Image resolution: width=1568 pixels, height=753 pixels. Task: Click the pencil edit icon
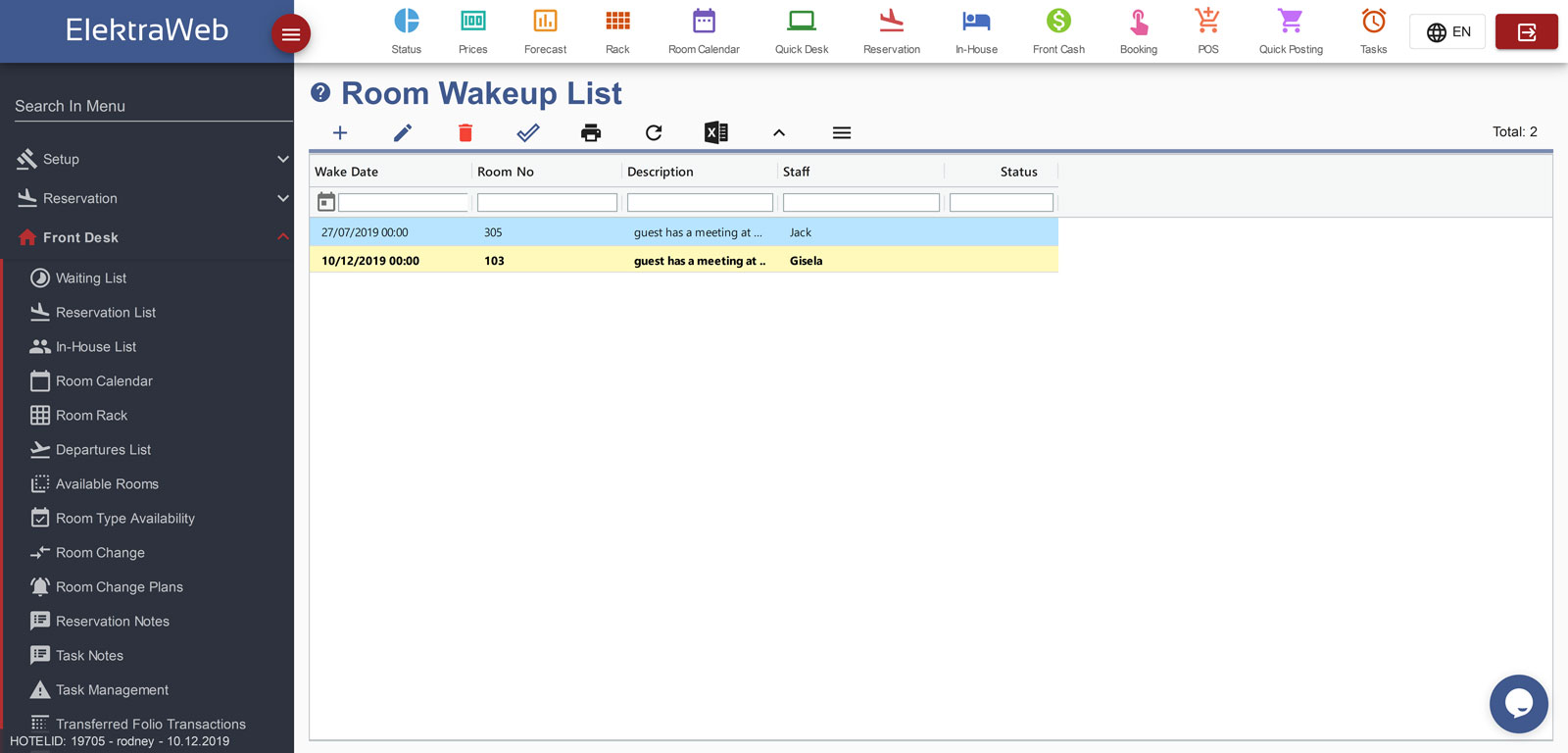pos(403,132)
